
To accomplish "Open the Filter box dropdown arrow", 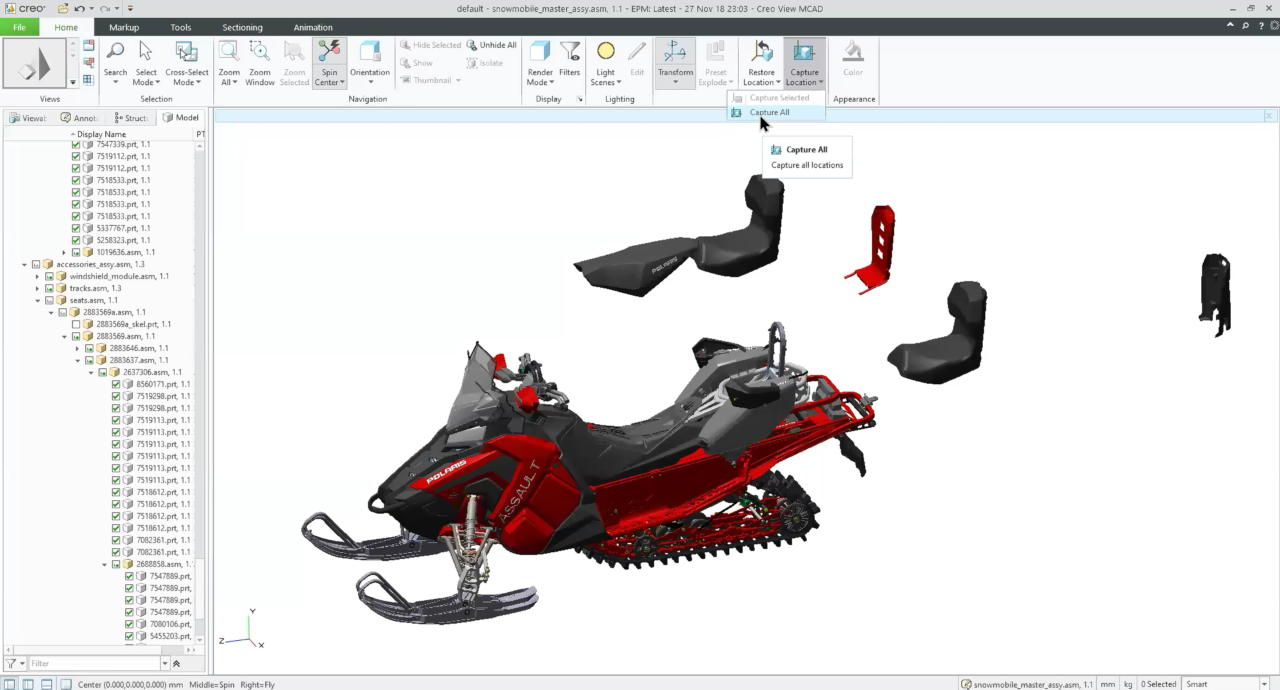I will 165,663.
